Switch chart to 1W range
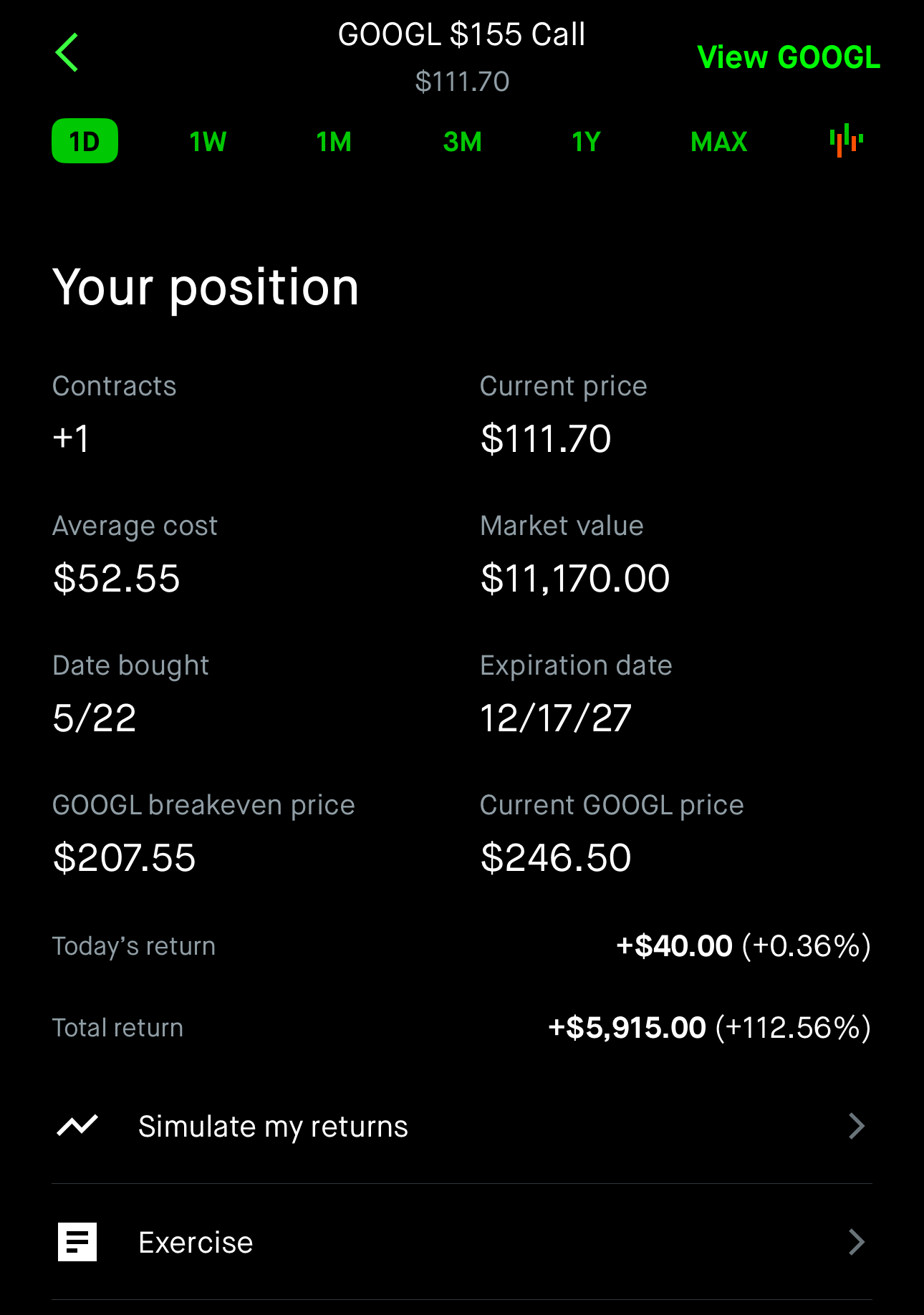Image resolution: width=924 pixels, height=1315 pixels. click(208, 142)
